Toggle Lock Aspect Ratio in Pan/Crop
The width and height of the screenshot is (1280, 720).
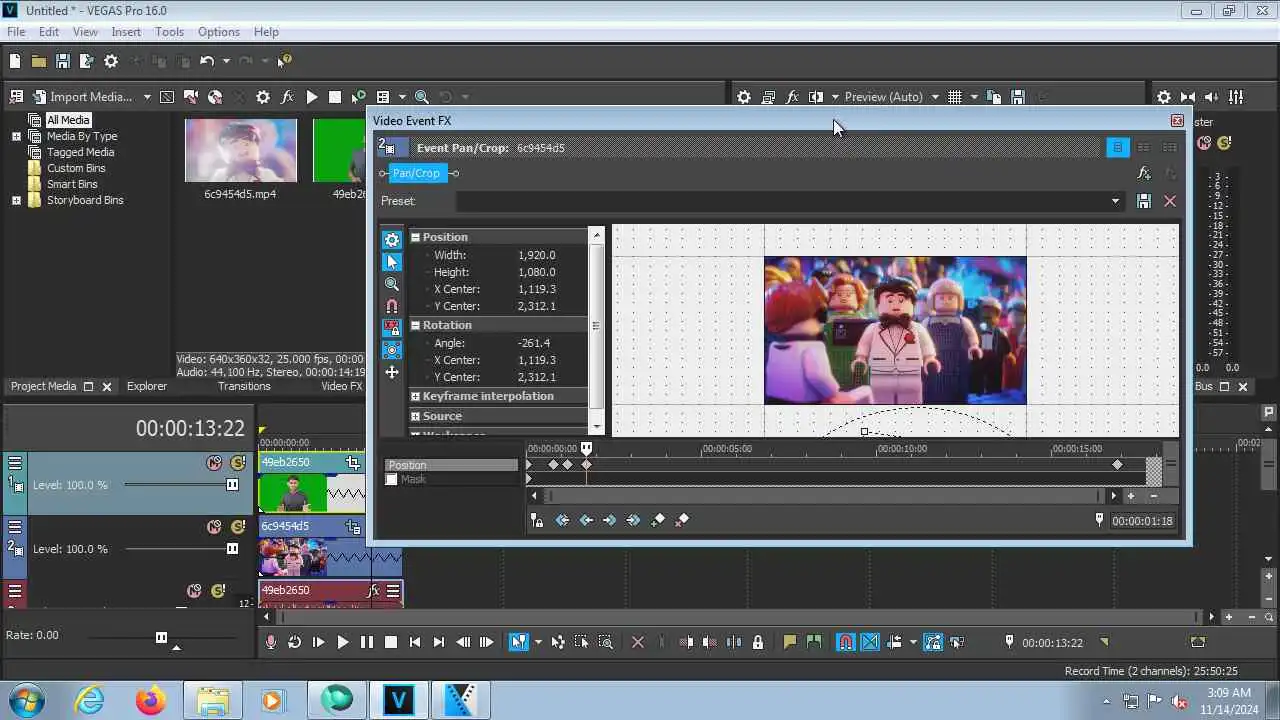[392, 328]
